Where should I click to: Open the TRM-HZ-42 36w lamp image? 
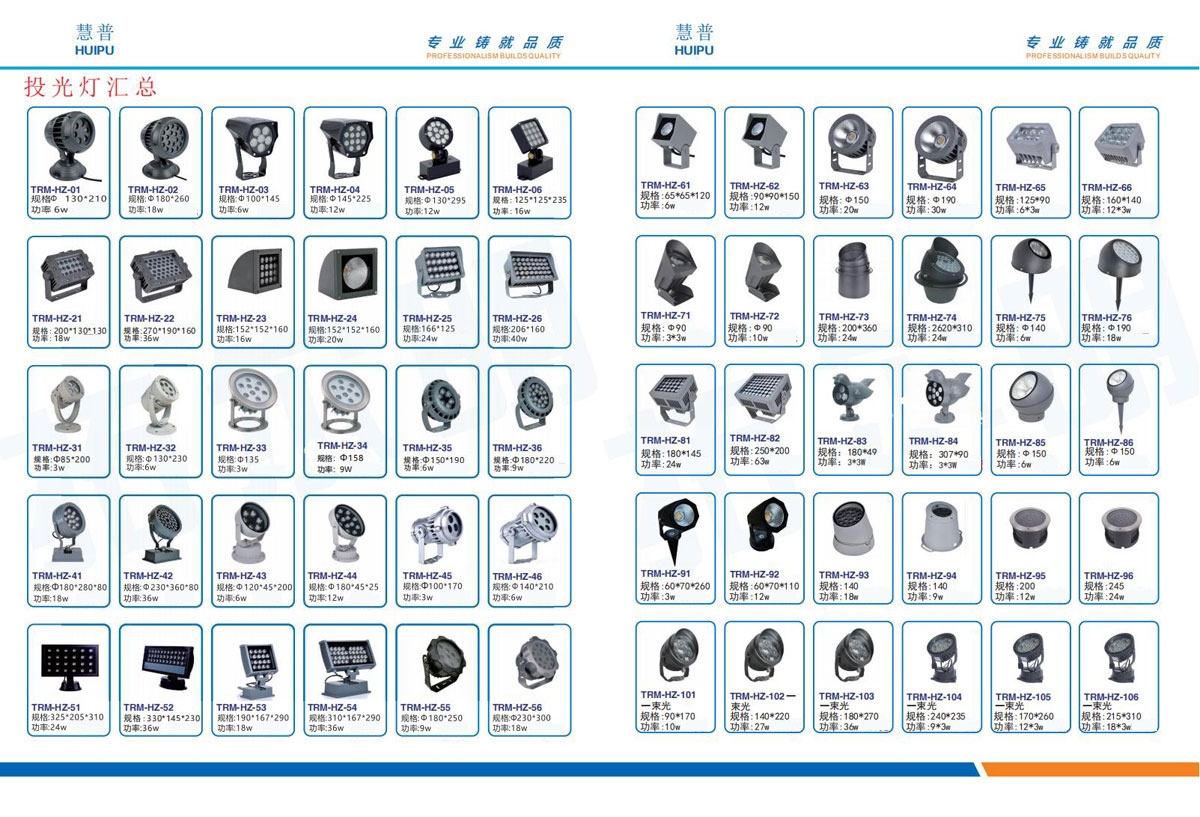coord(160,533)
